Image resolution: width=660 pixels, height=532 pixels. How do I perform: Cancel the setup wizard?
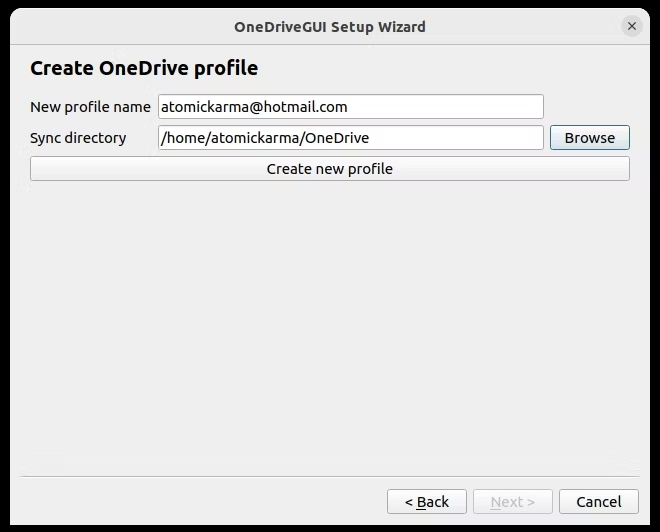pyautogui.click(x=599, y=502)
